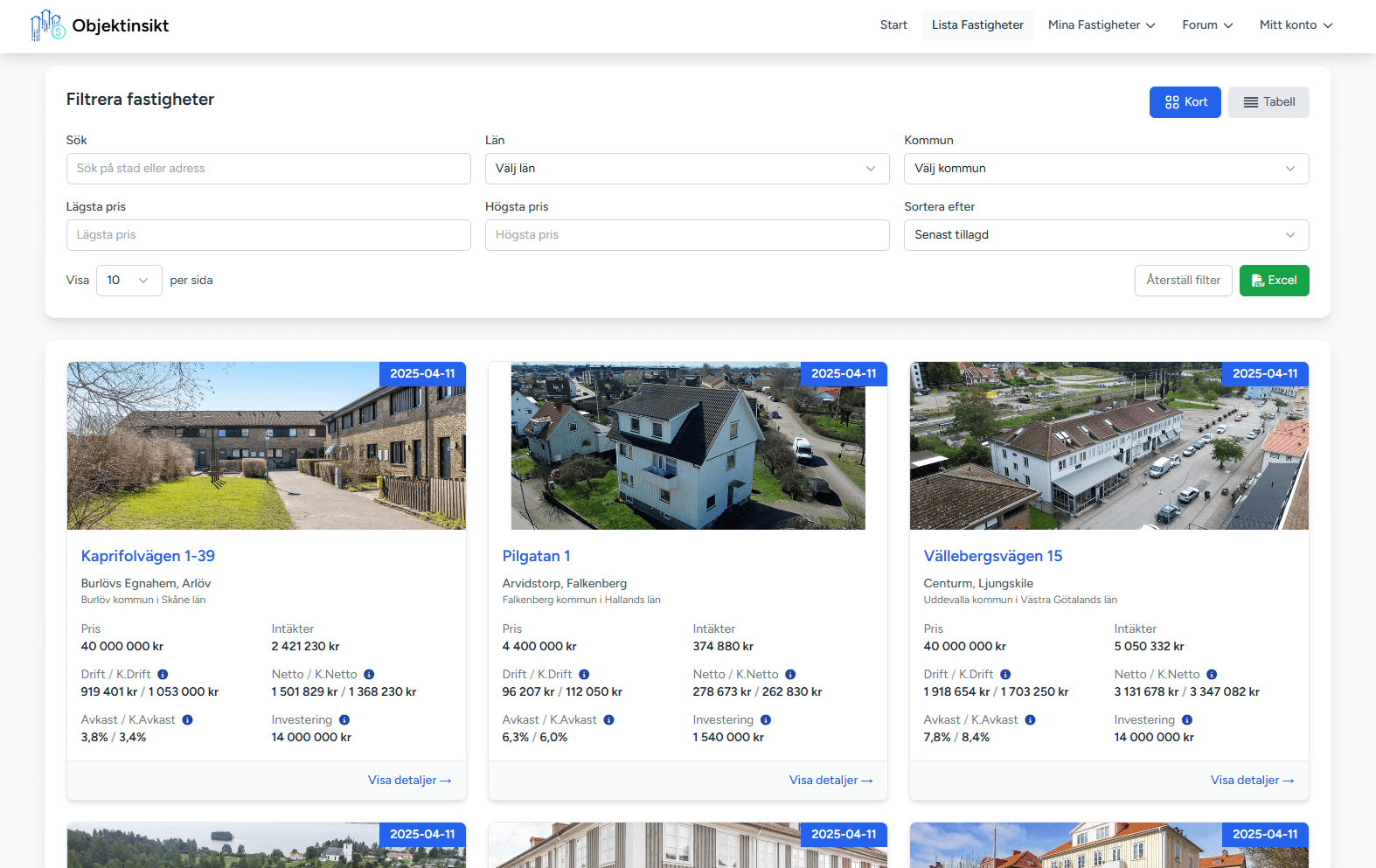Click info icon beside Investering on Kaprifolvägen card
Viewport: 1376px width, 868px height.
point(344,719)
